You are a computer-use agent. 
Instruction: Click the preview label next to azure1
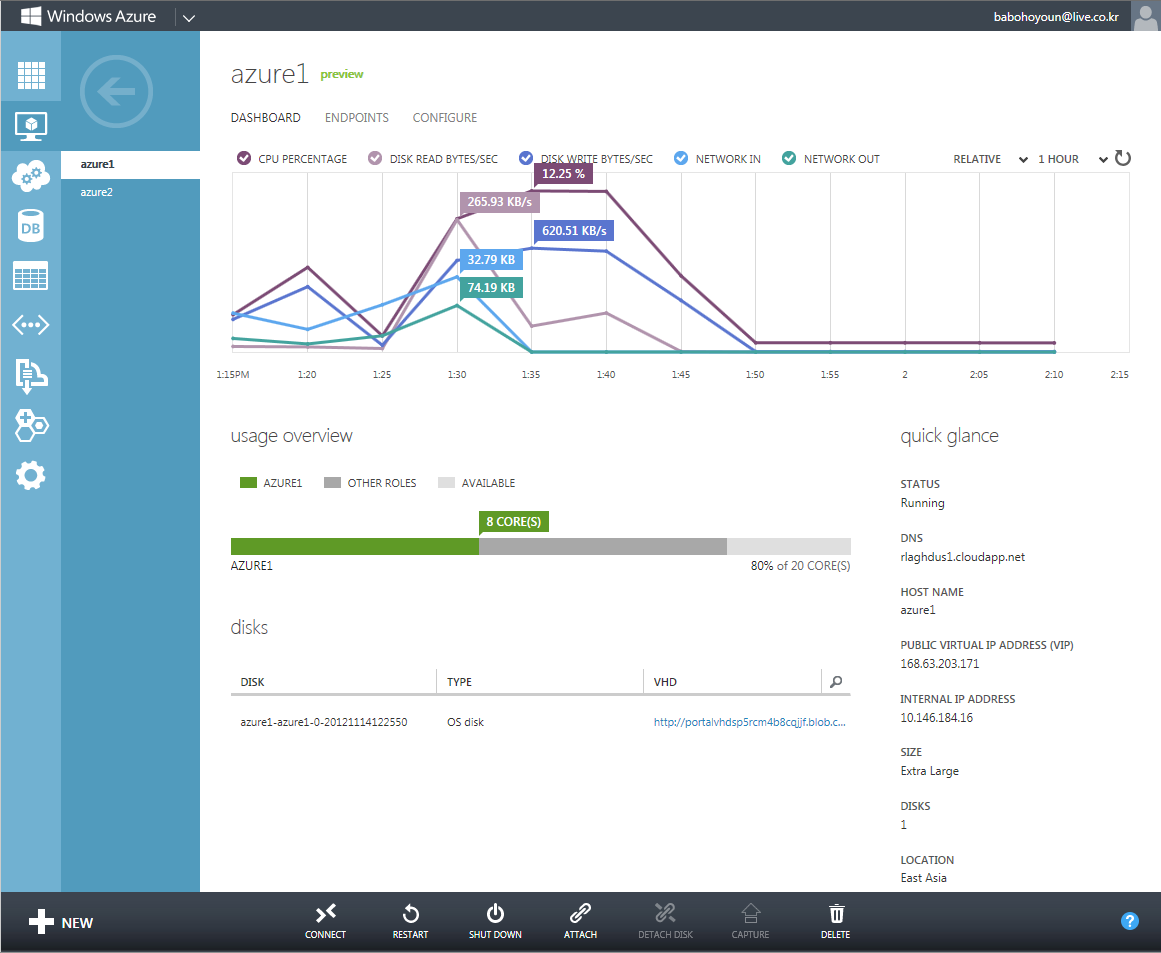341,74
